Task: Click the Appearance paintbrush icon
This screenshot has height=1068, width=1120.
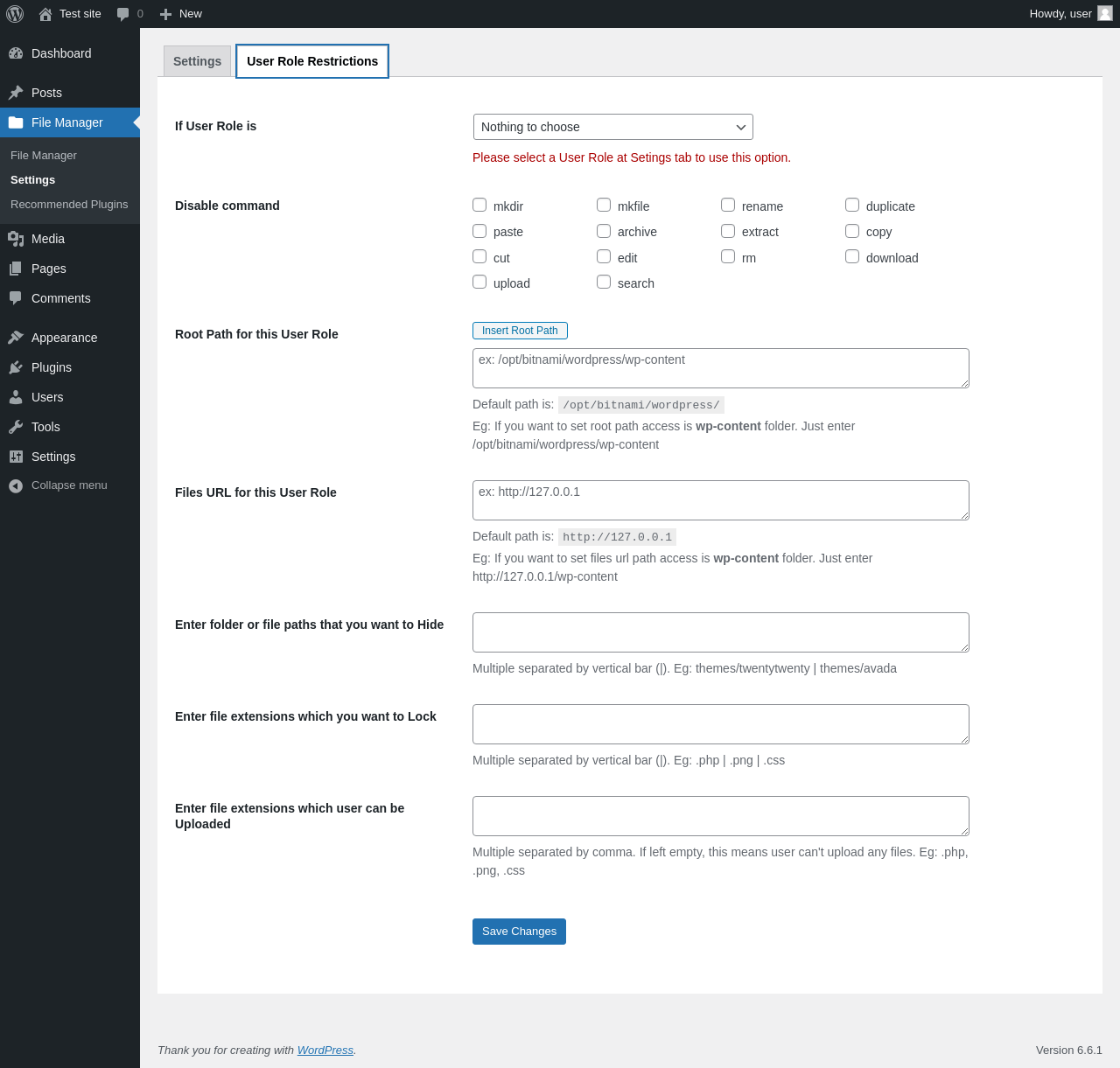Action: 16,338
